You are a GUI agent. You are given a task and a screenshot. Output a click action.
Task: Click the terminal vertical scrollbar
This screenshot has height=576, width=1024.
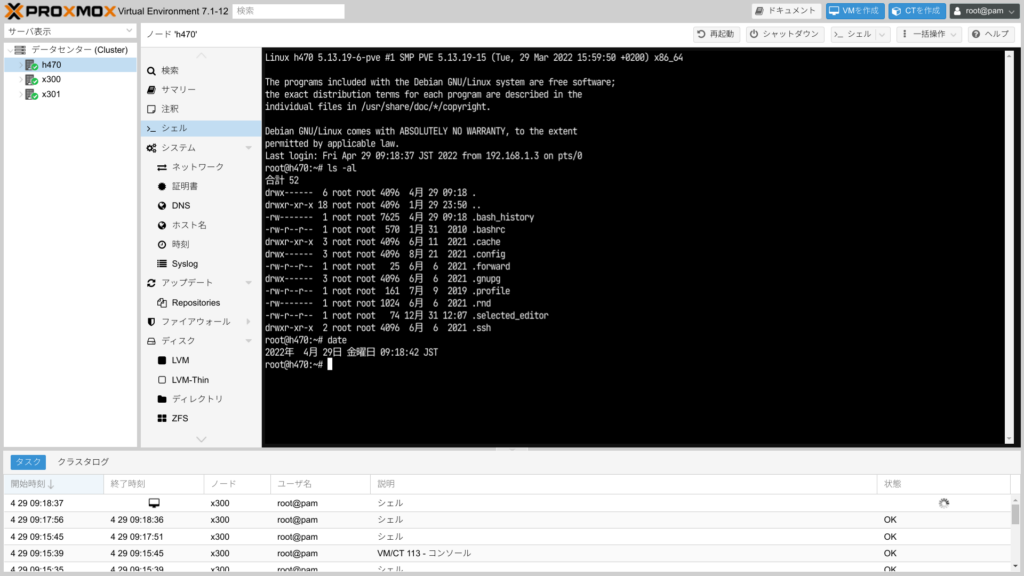(x=1009, y=248)
